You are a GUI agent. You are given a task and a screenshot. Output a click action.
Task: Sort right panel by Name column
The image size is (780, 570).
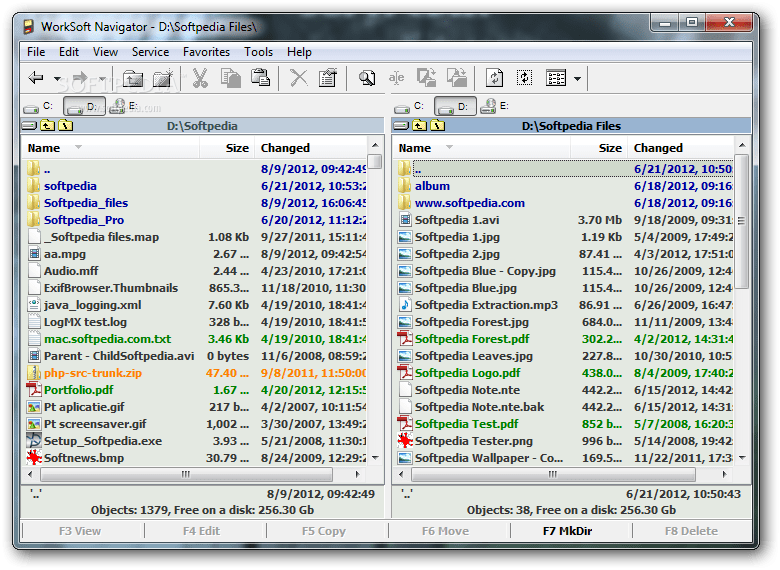tap(481, 148)
